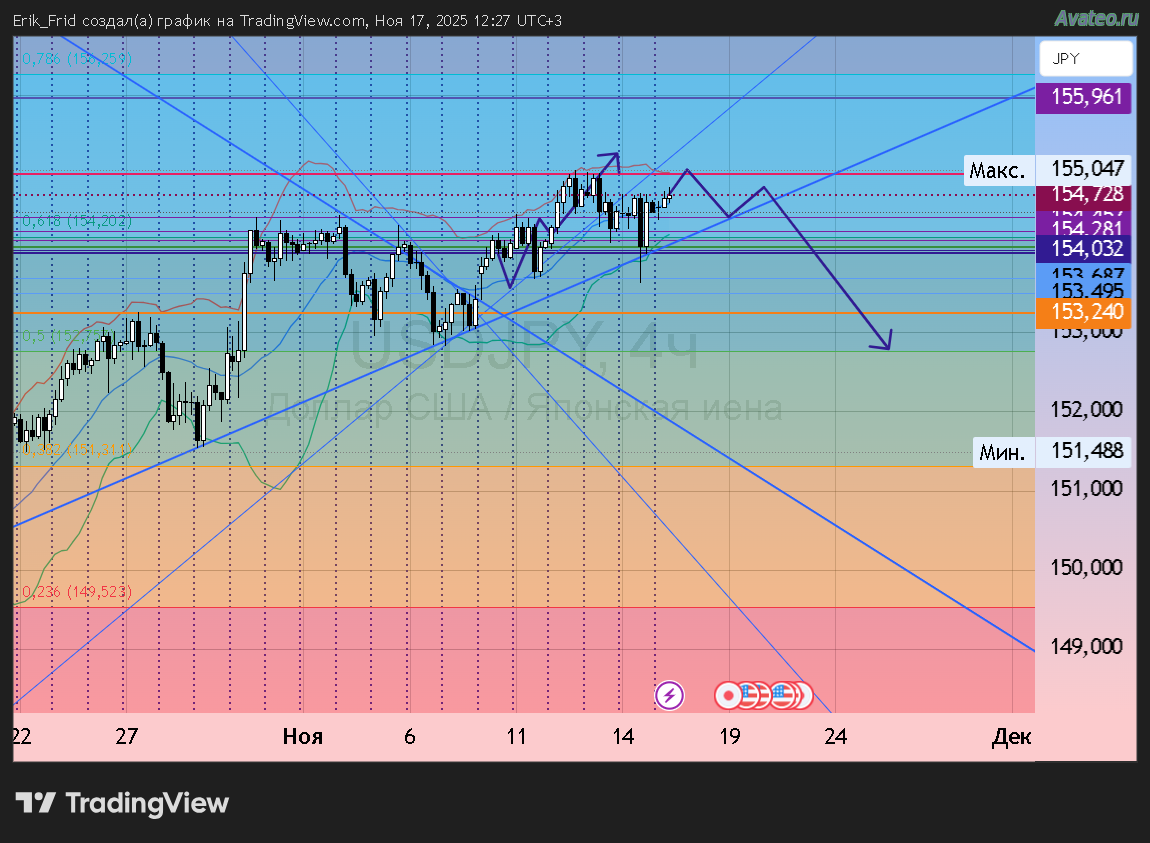Click the leftmost US flag event icon
Screen dimensions: 1150x843
[752, 694]
